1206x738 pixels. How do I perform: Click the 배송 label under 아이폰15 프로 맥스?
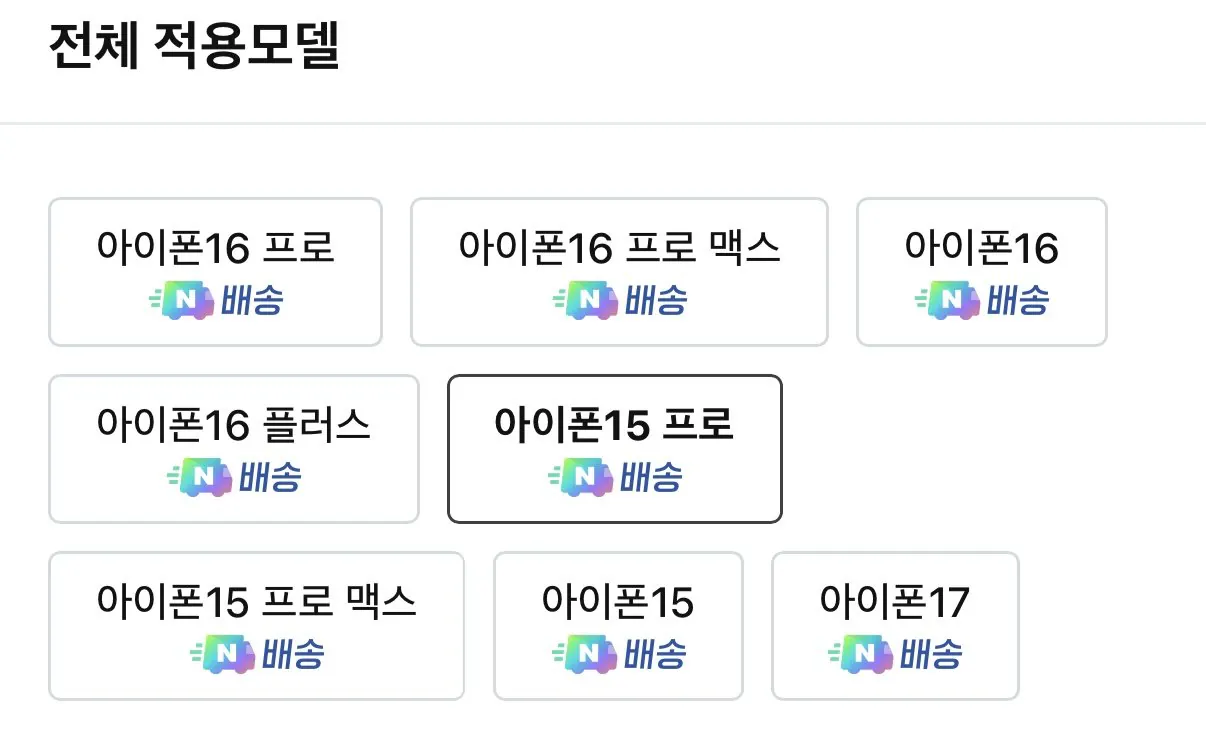(x=293, y=656)
